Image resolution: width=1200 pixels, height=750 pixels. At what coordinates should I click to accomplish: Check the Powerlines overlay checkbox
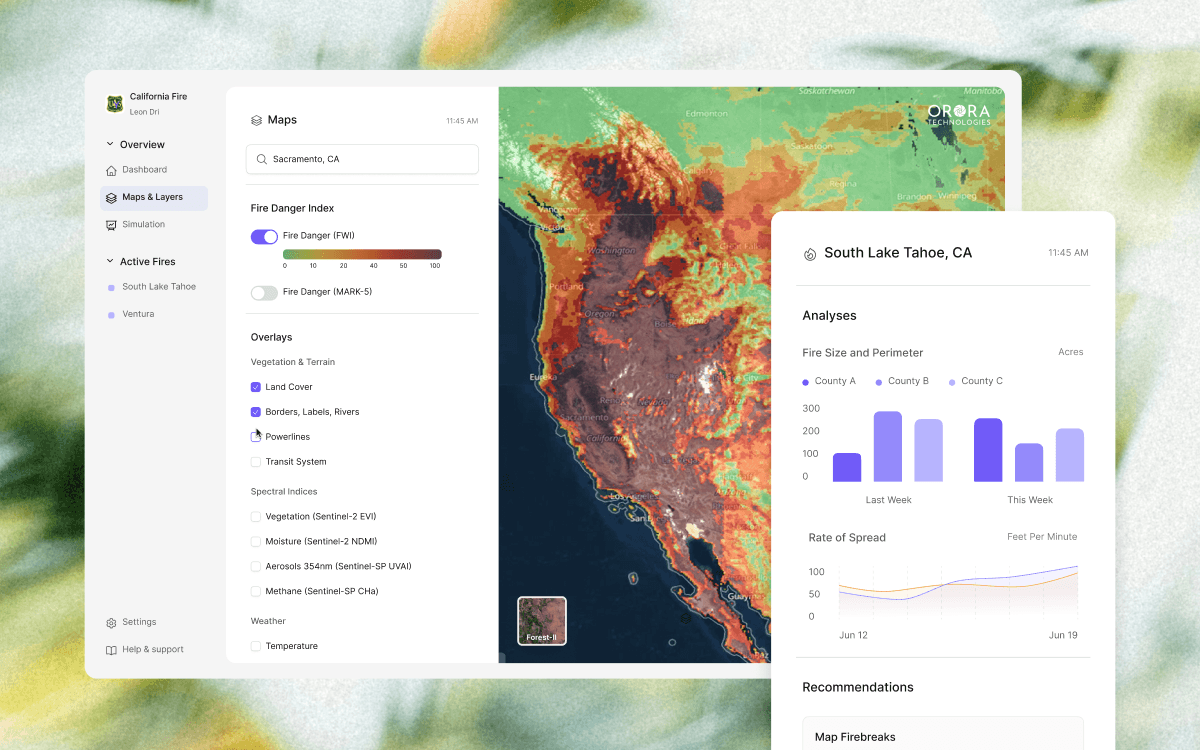click(256, 437)
